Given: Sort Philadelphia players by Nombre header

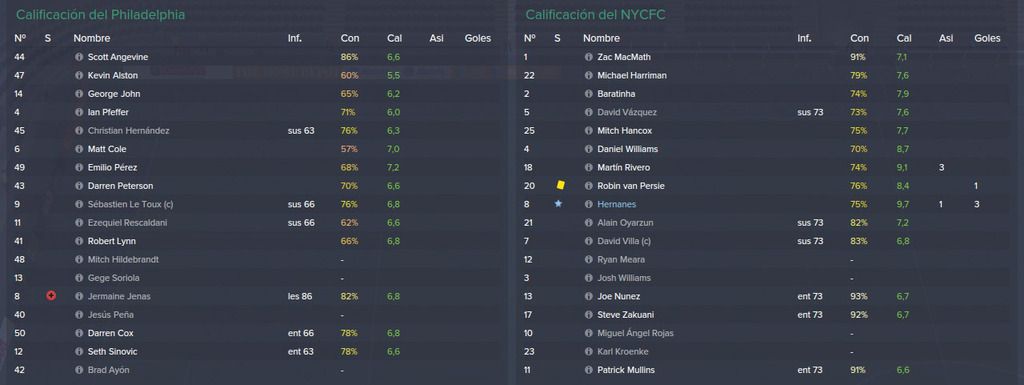Looking at the screenshot, I should [91, 38].
